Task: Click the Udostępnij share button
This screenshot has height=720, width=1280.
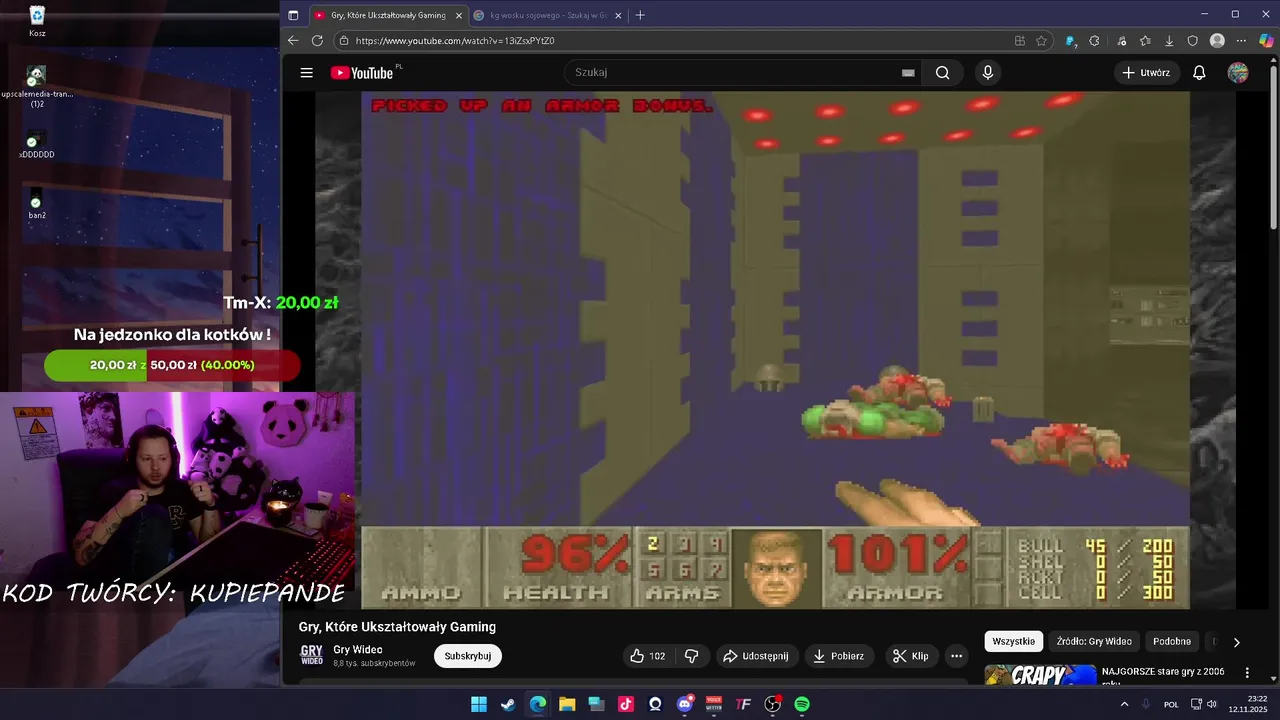Action: tap(756, 656)
